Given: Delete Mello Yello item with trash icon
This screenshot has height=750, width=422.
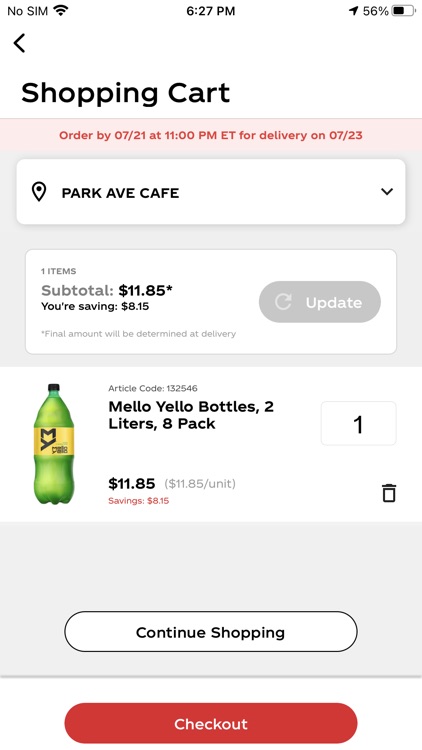Looking at the screenshot, I should [389, 493].
